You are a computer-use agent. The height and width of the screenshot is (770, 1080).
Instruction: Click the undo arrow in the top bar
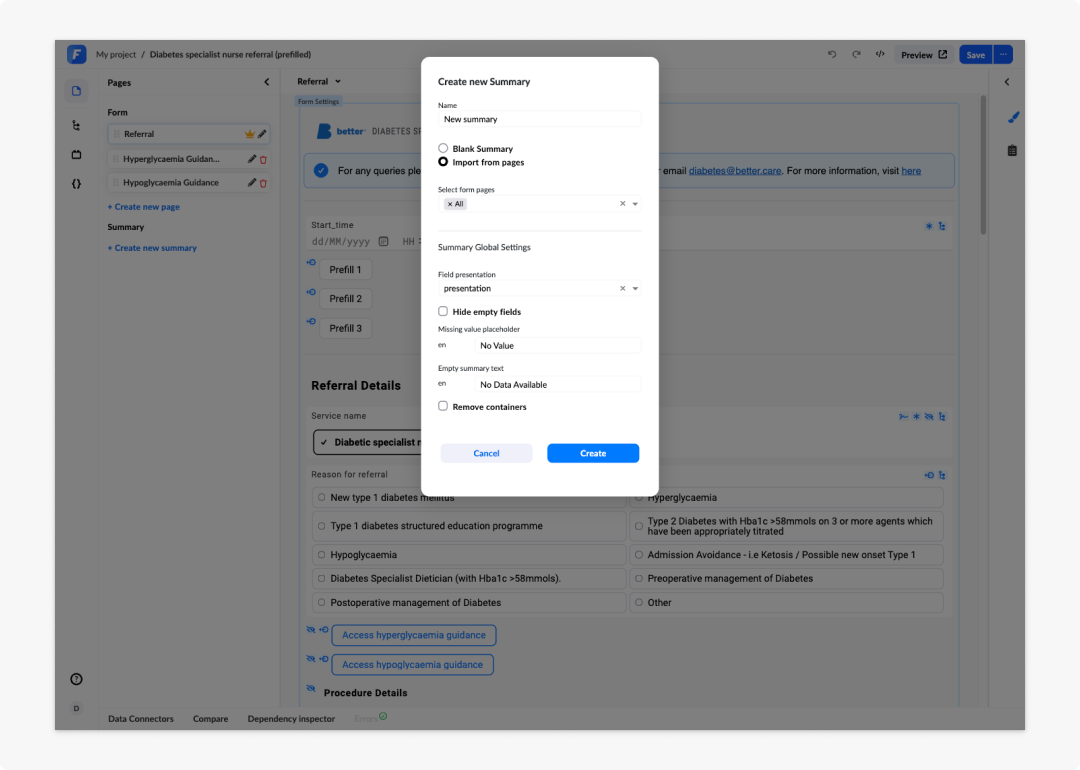click(x=832, y=54)
